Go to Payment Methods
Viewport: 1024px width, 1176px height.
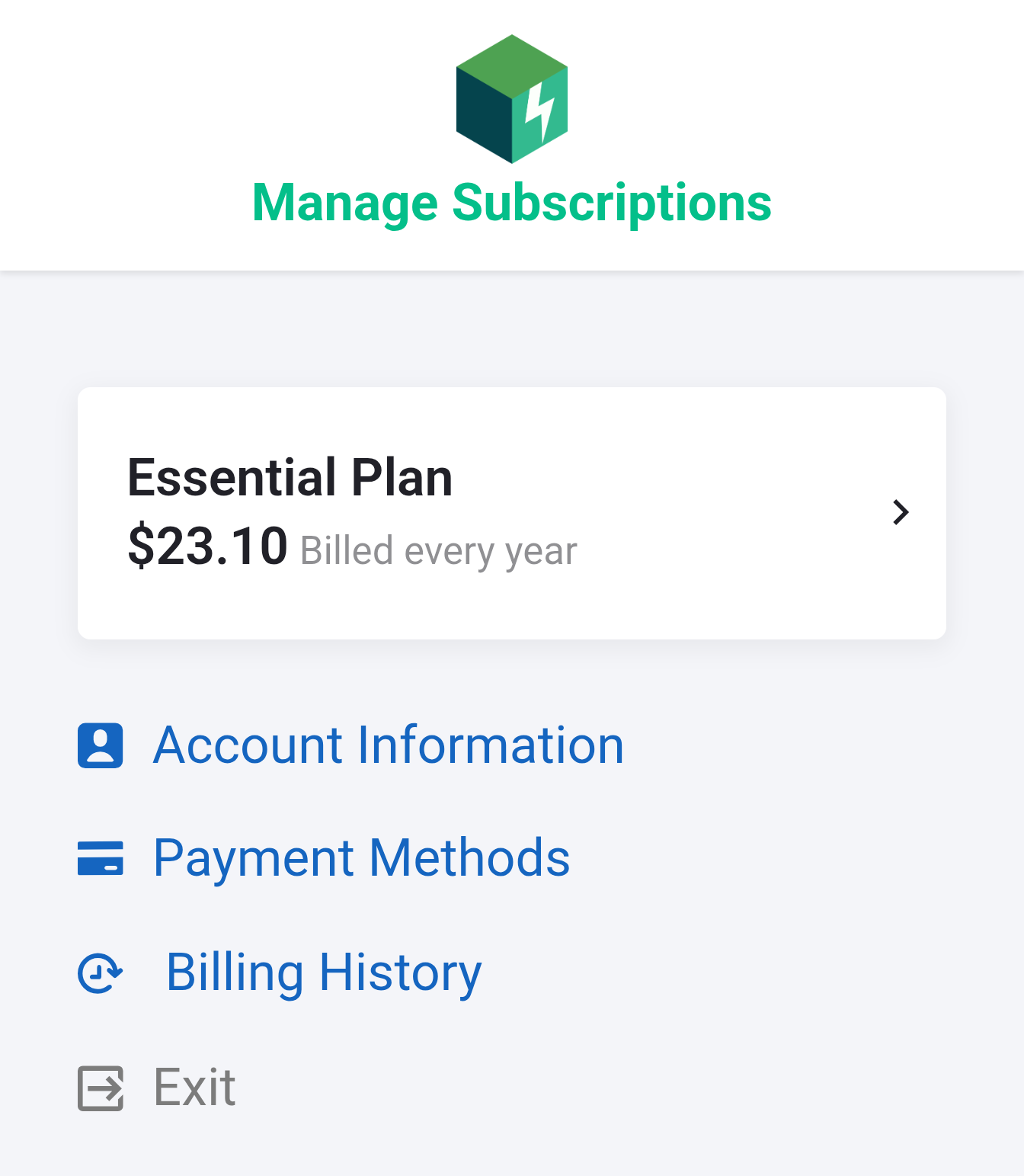[361, 858]
